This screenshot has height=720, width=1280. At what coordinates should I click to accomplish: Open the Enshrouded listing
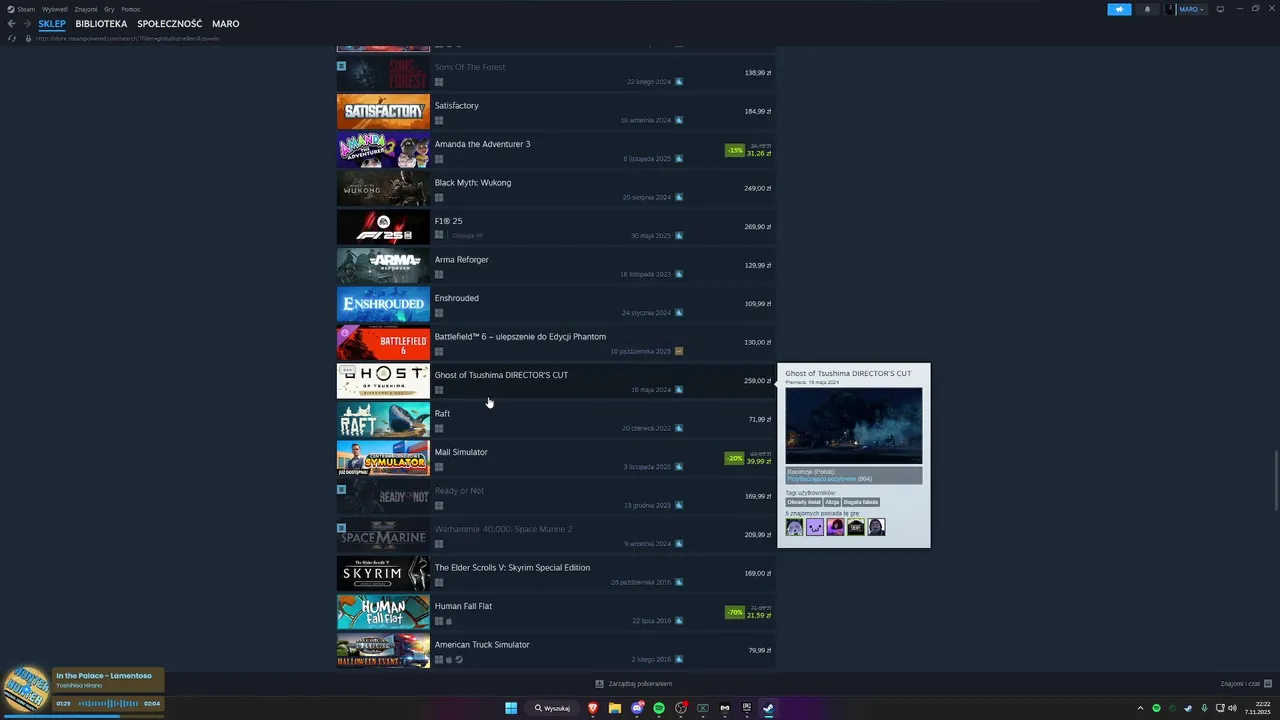pos(556,304)
